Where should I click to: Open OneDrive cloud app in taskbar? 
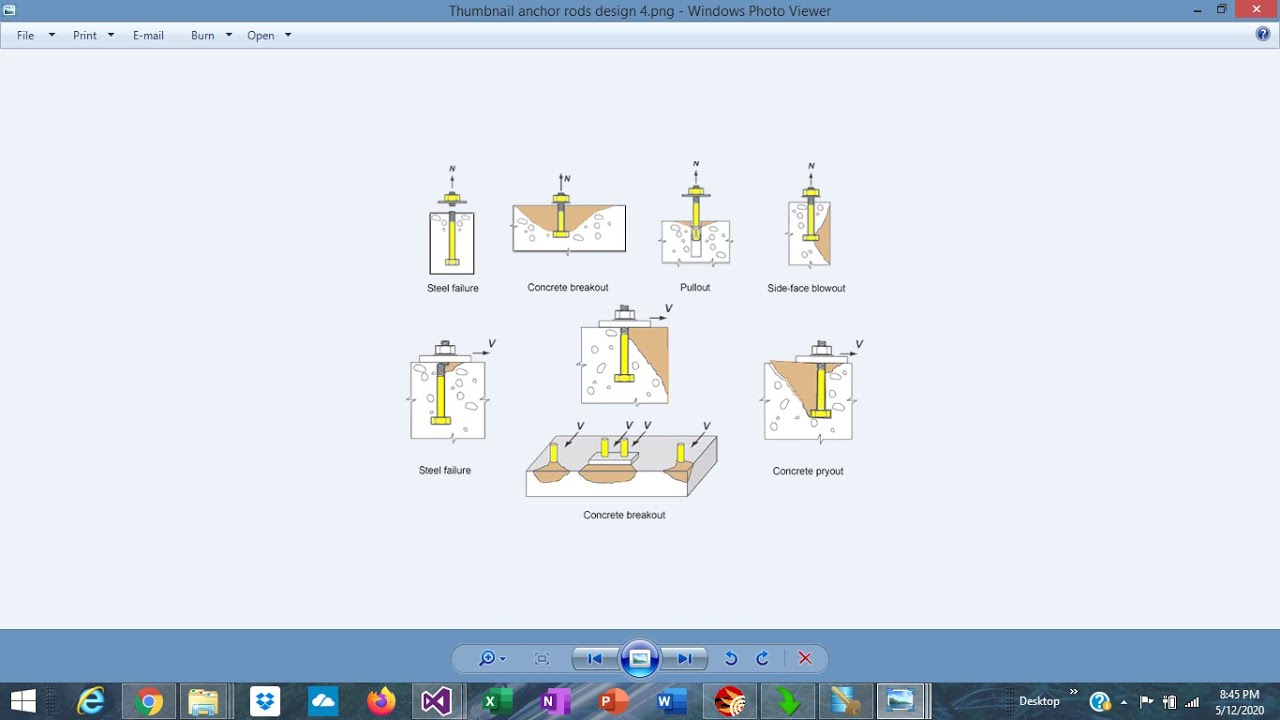point(323,701)
